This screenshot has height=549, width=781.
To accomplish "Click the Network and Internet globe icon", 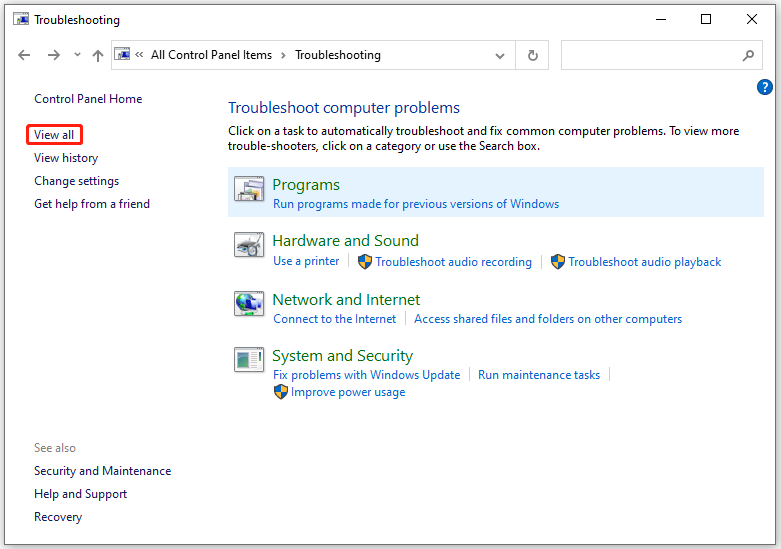I will click(x=249, y=303).
